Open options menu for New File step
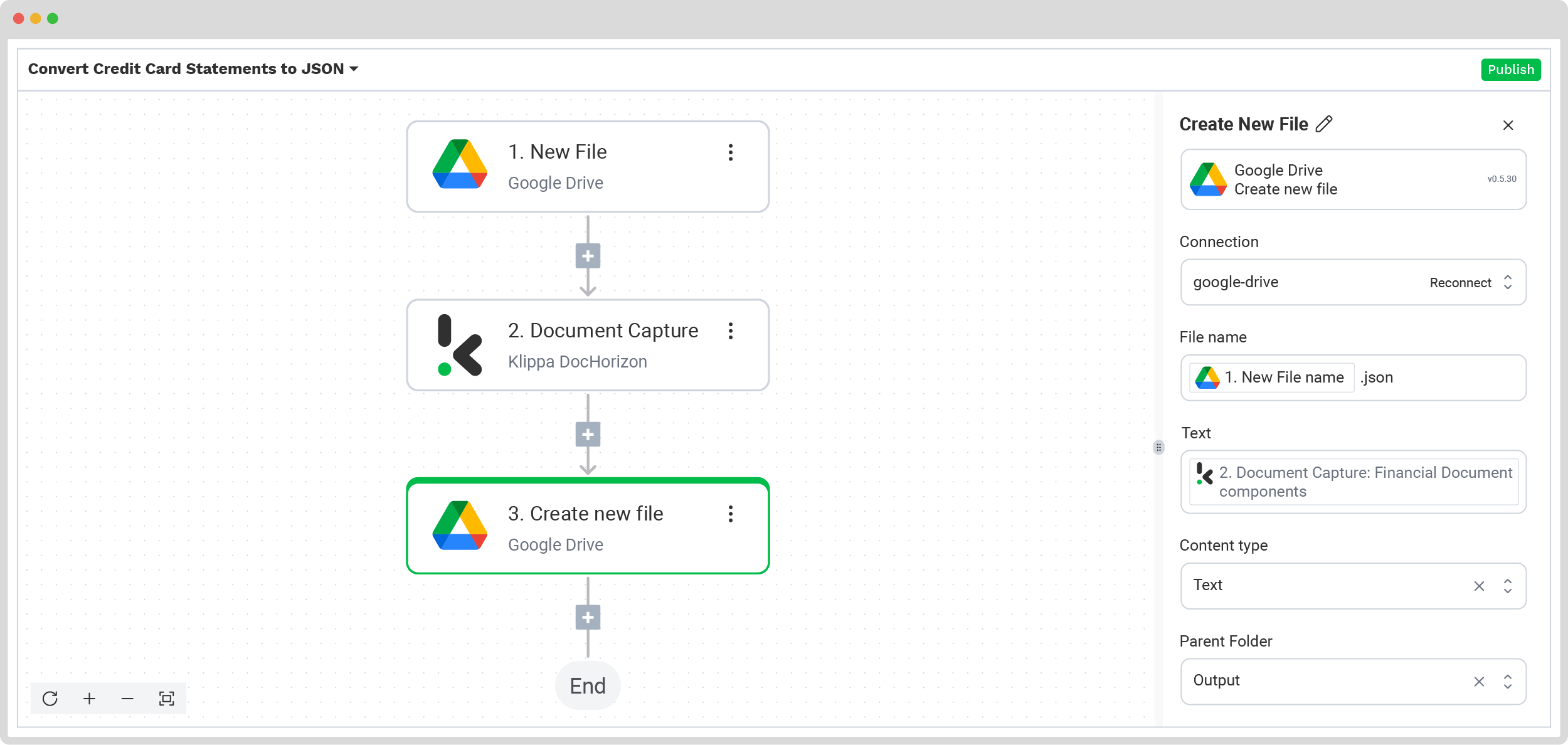 click(x=731, y=152)
